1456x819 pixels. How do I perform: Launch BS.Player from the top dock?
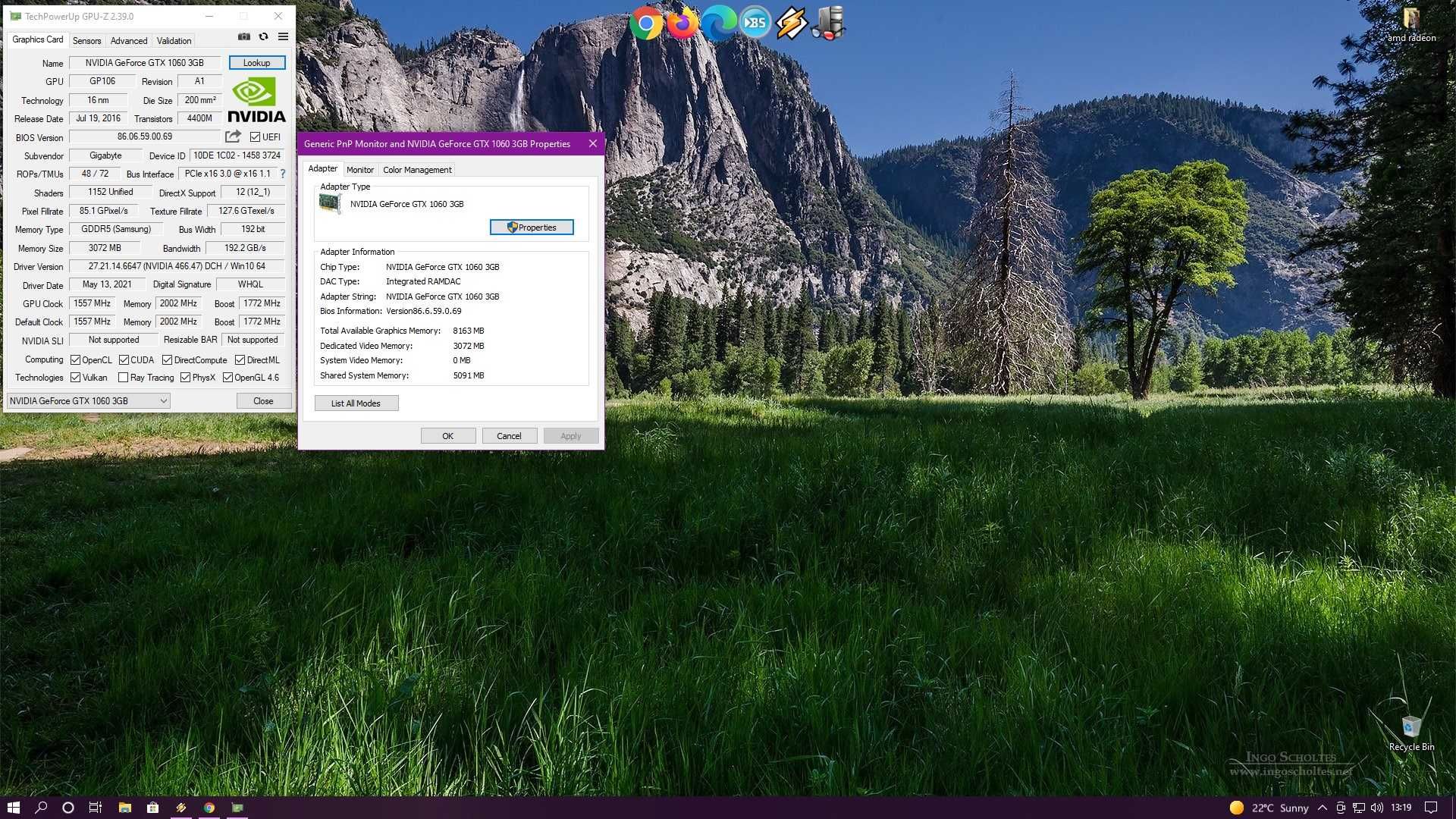point(755,24)
